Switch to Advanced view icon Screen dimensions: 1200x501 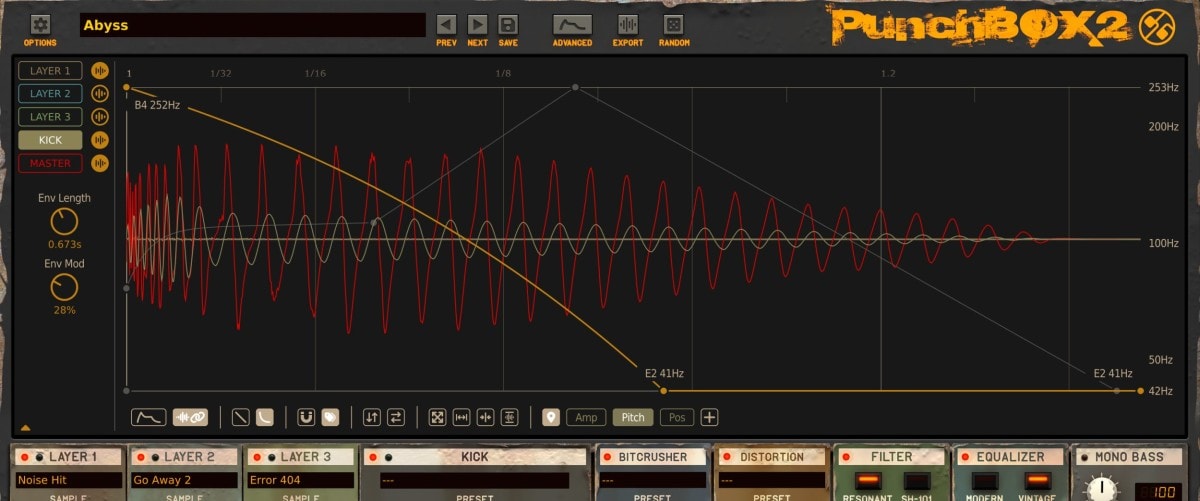tap(572, 24)
